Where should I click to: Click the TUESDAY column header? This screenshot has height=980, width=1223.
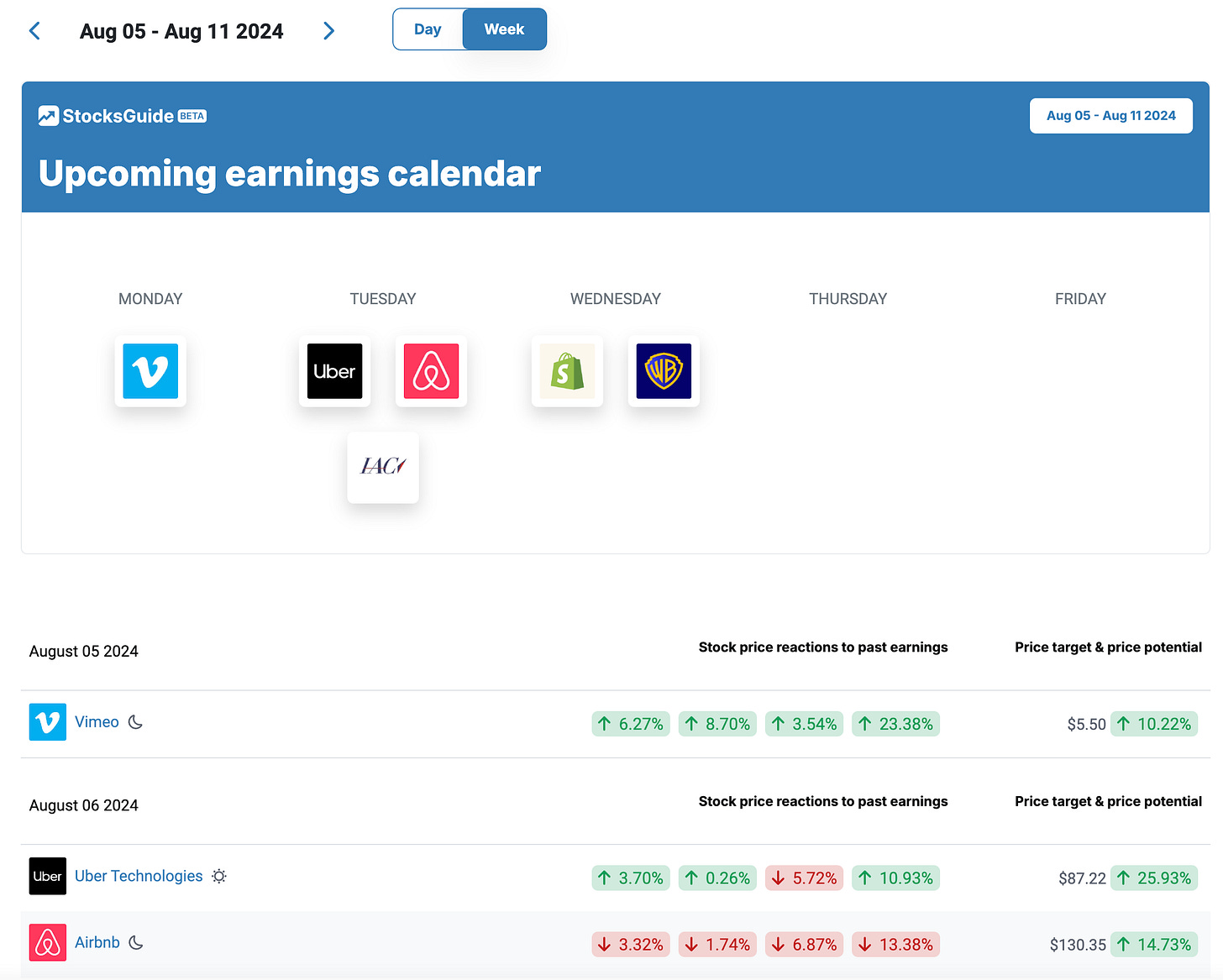[383, 299]
